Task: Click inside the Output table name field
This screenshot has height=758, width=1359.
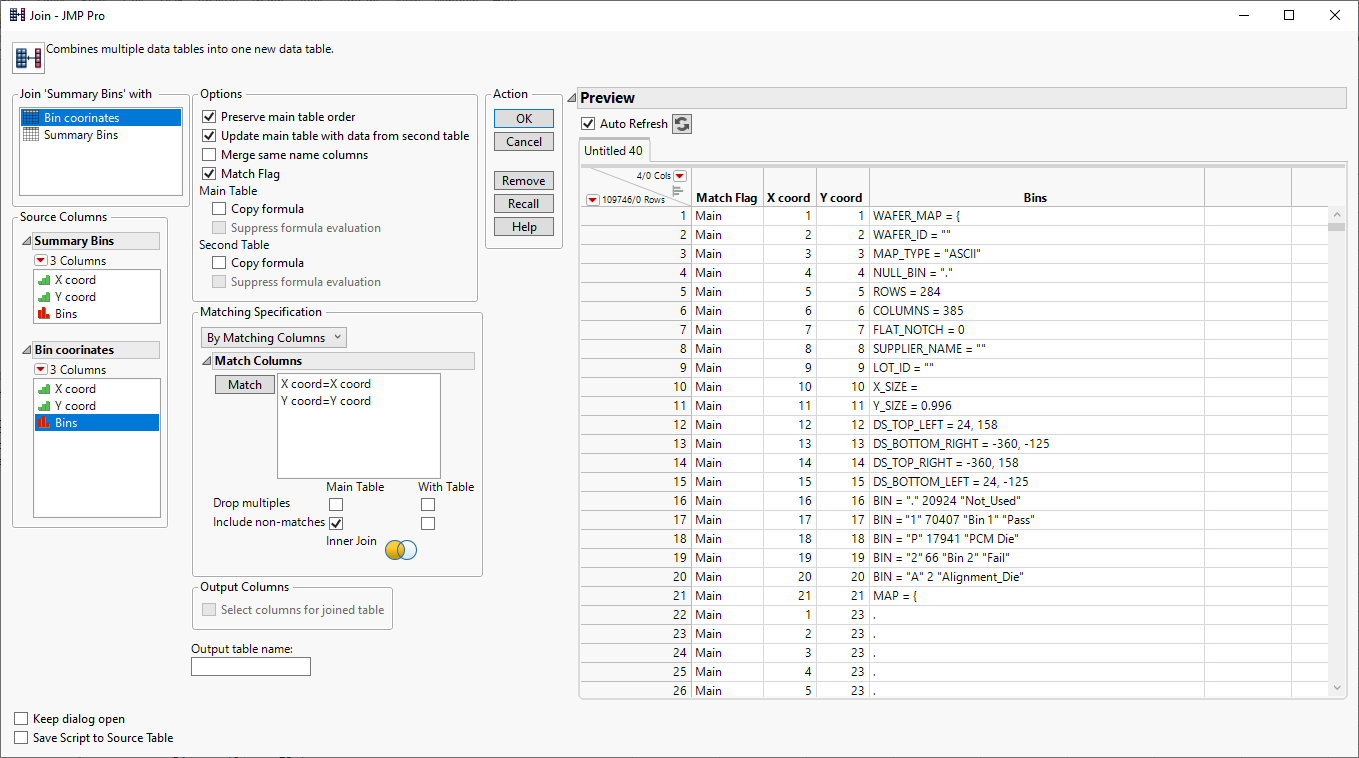Action: point(250,665)
